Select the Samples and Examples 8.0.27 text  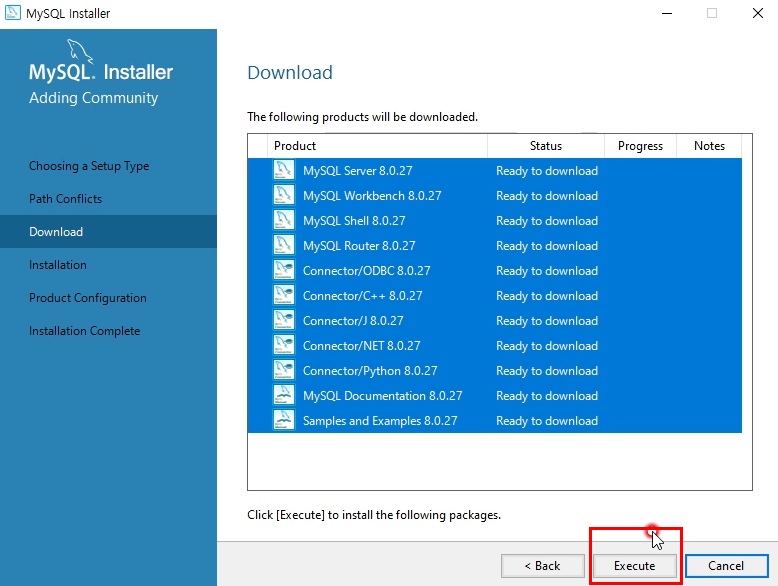pyautogui.click(x=380, y=421)
